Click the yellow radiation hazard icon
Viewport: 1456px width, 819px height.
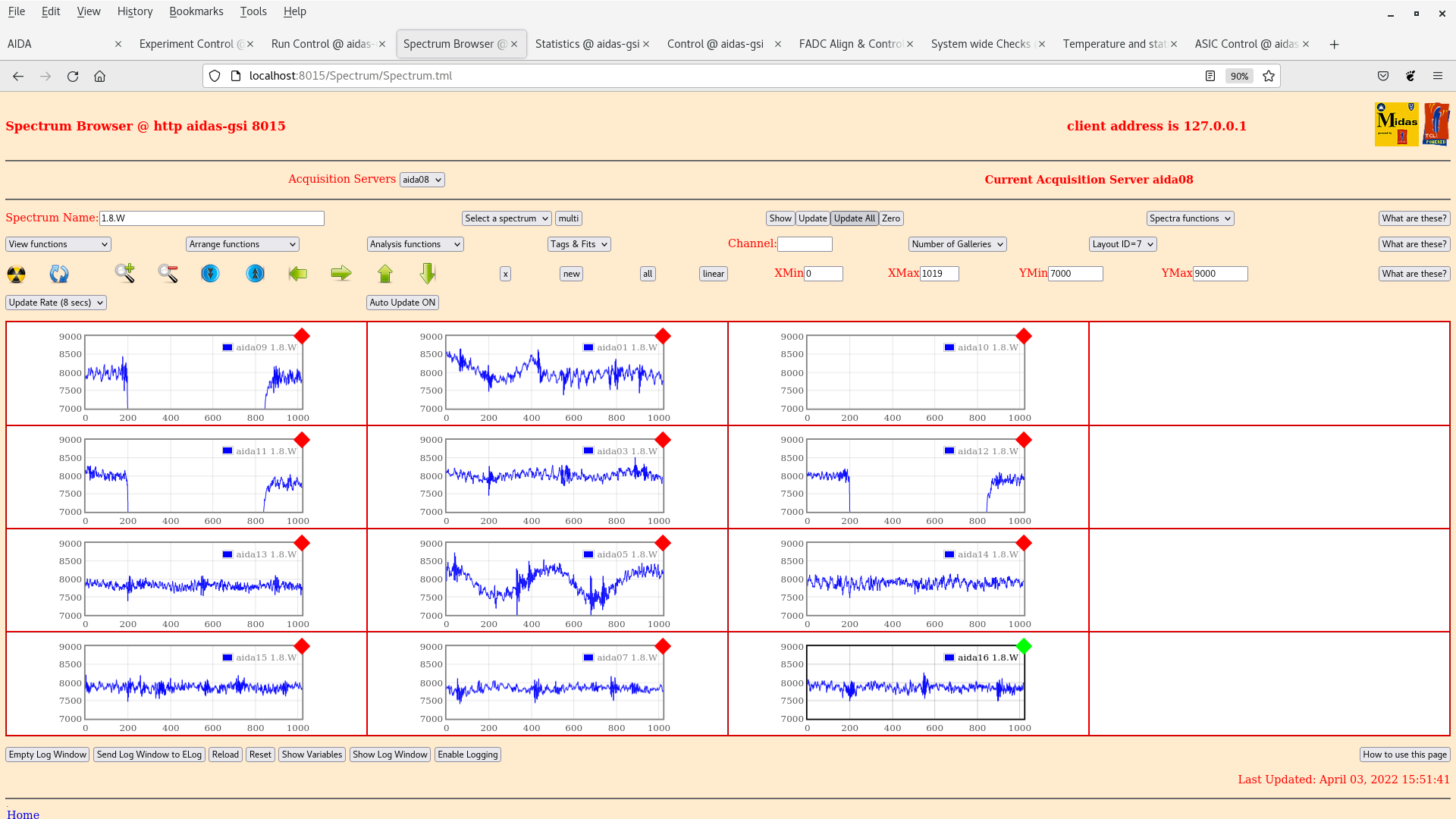tap(16, 274)
